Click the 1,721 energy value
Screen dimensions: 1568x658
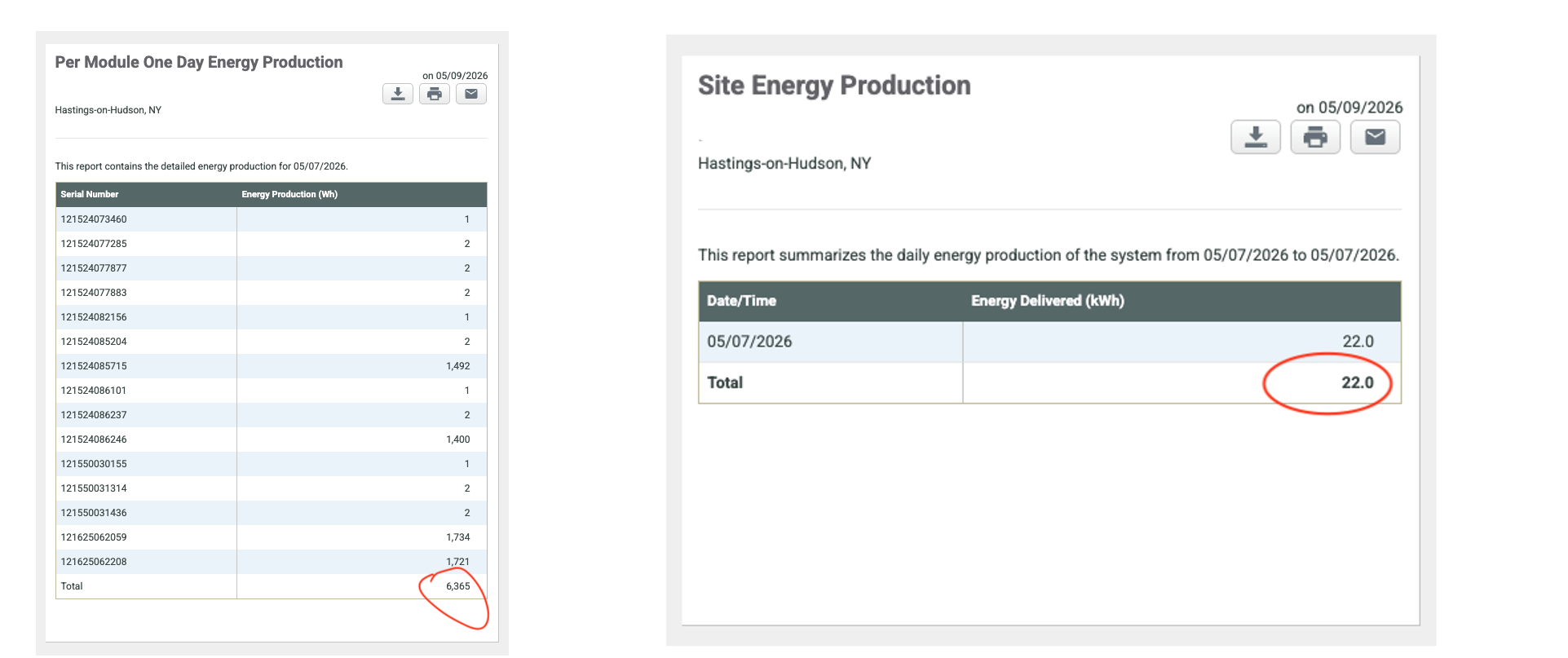[x=458, y=562]
